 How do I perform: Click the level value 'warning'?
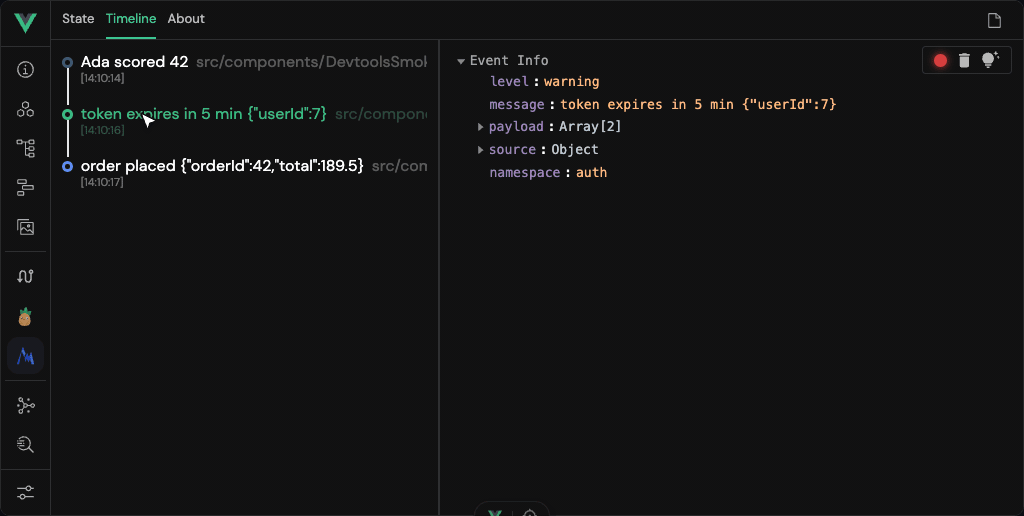coord(571,82)
